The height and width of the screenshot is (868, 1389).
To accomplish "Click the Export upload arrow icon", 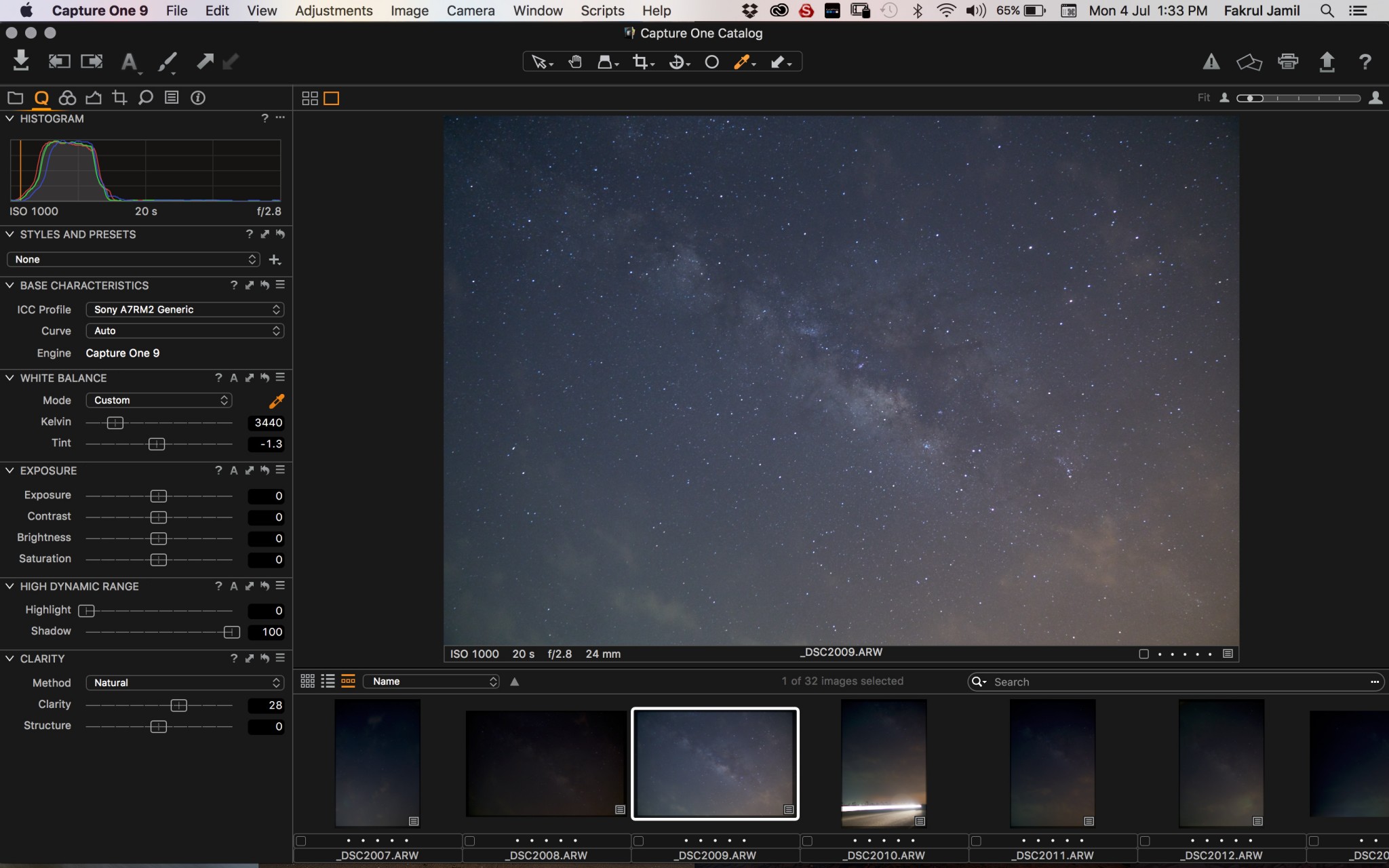I will [x=1327, y=62].
